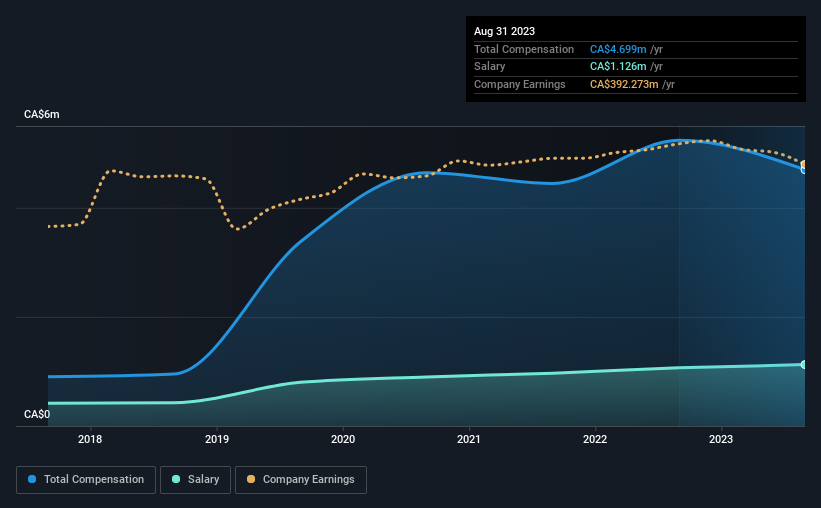Toggle the Company Earnings legend button
Screen dimensions: 821x508
(301, 480)
